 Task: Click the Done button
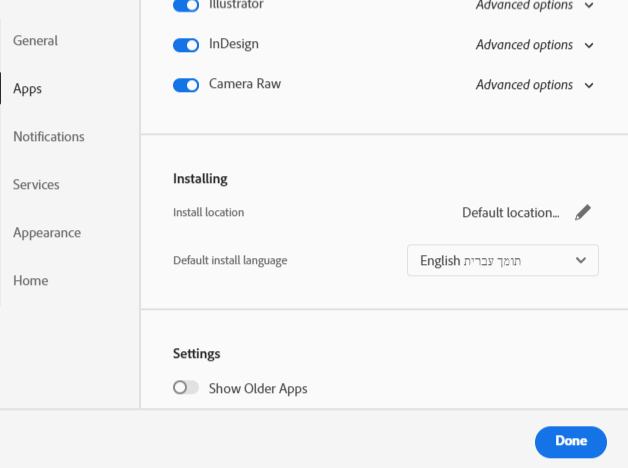(x=570, y=441)
